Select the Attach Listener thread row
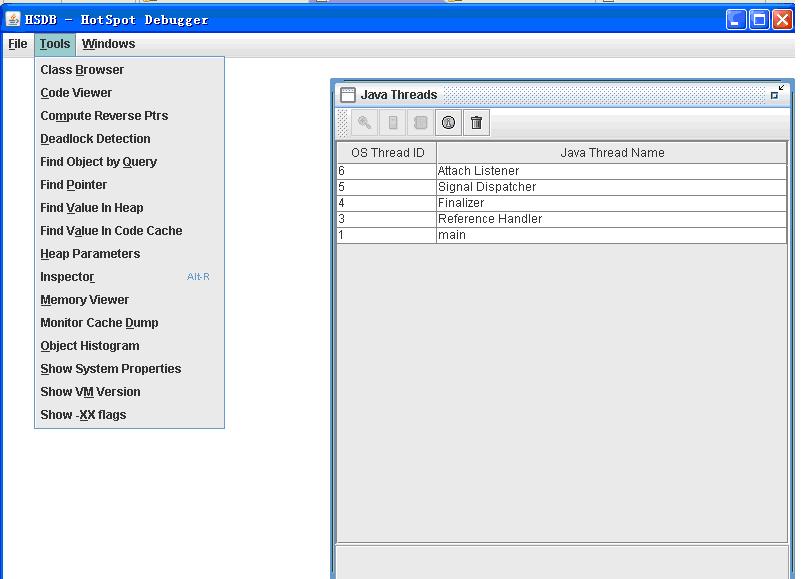The width and height of the screenshot is (812, 579). pos(562,171)
